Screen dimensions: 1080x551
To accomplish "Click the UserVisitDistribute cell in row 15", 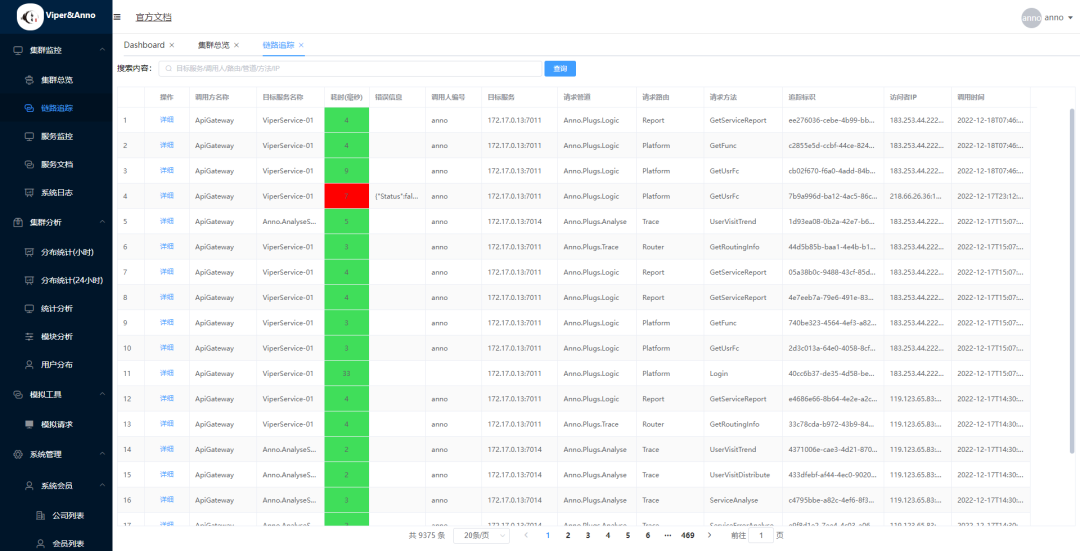I will [x=742, y=475].
